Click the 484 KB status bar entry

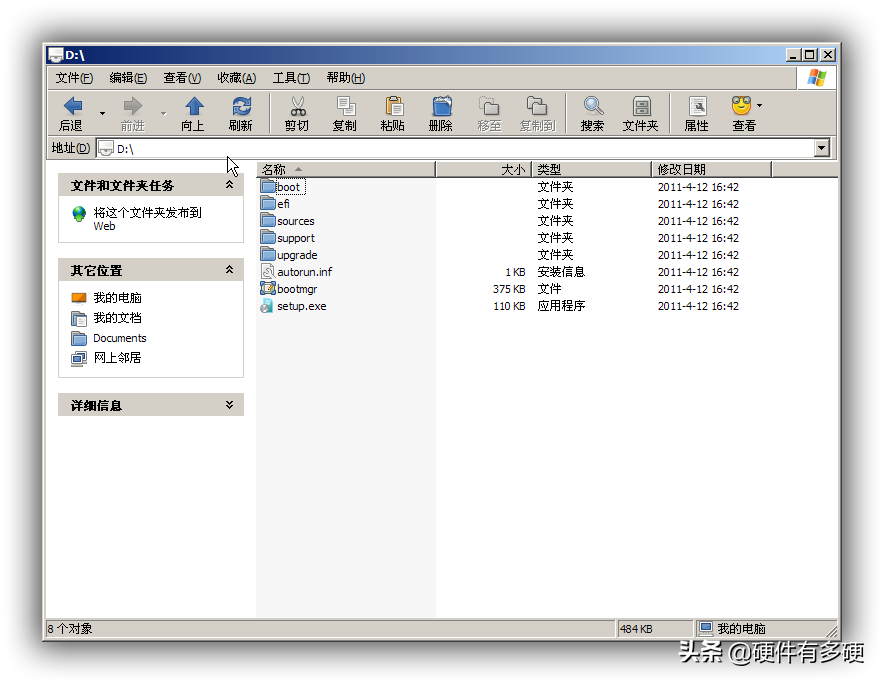pyautogui.click(x=636, y=628)
